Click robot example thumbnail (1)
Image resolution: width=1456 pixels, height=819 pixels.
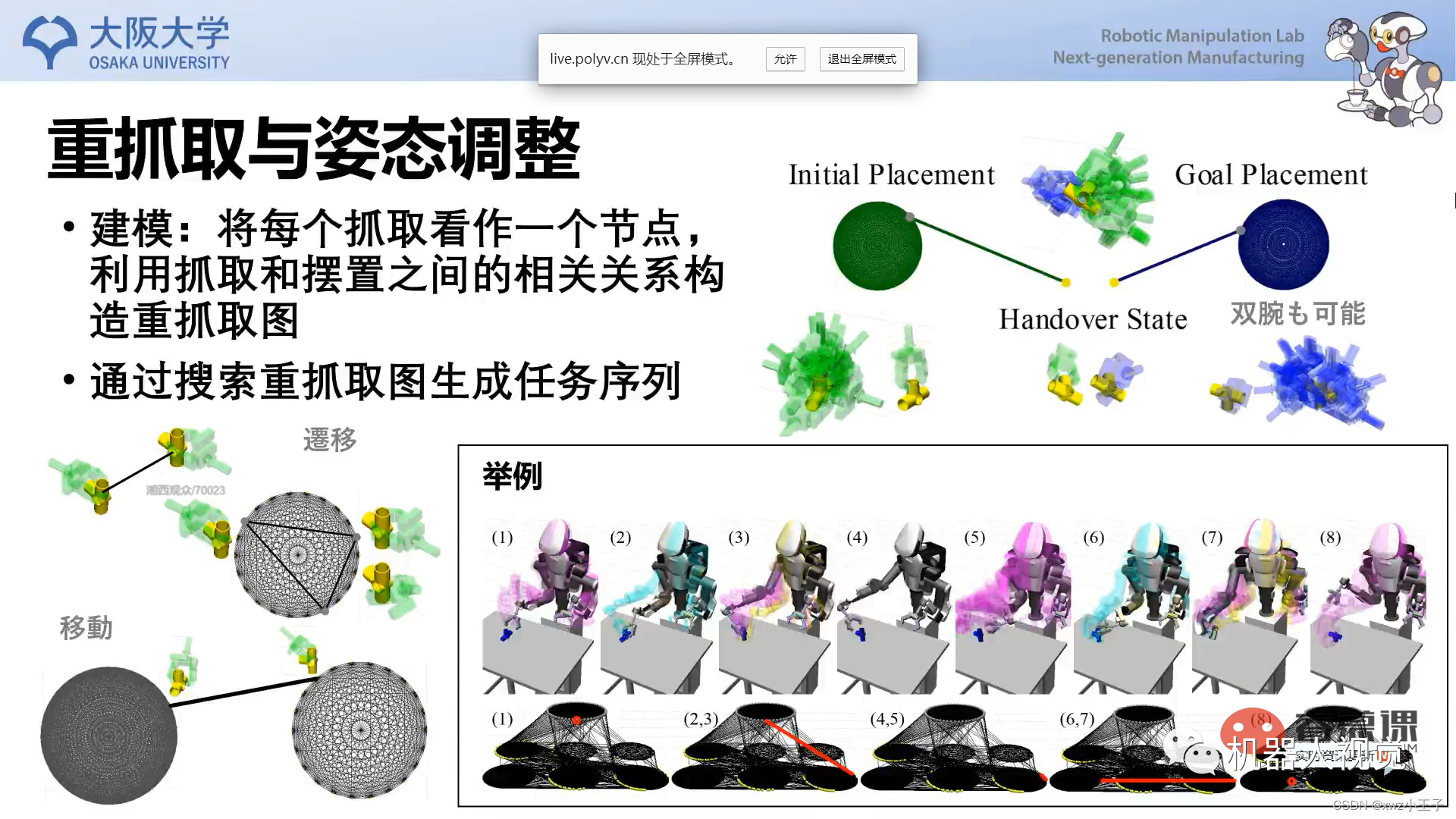coord(538,607)
